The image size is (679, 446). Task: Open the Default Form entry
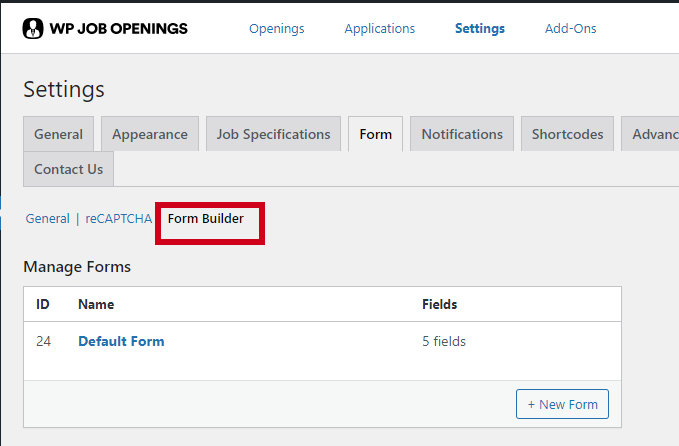121,341
